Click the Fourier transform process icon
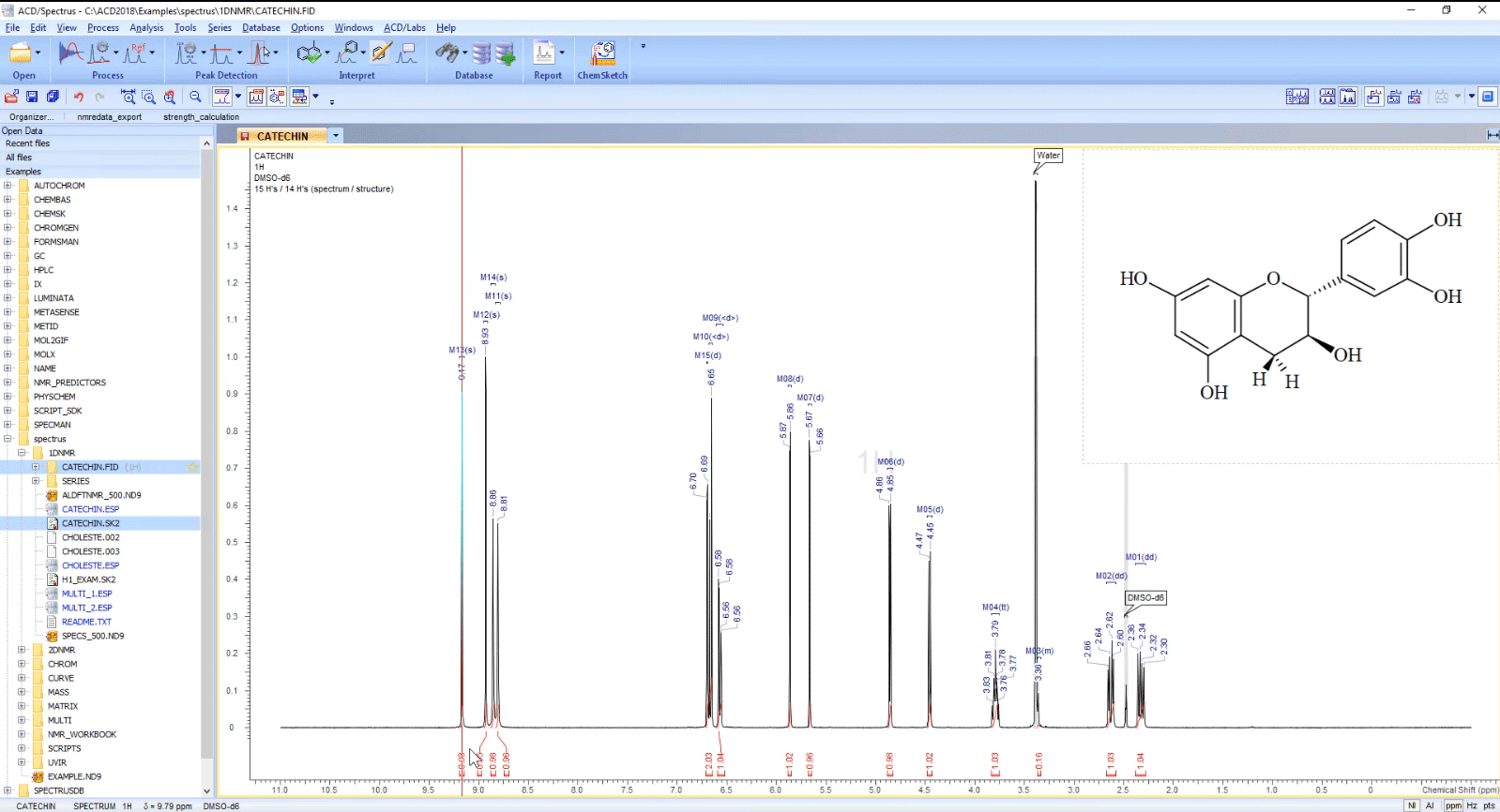 [x=70, y=53]
